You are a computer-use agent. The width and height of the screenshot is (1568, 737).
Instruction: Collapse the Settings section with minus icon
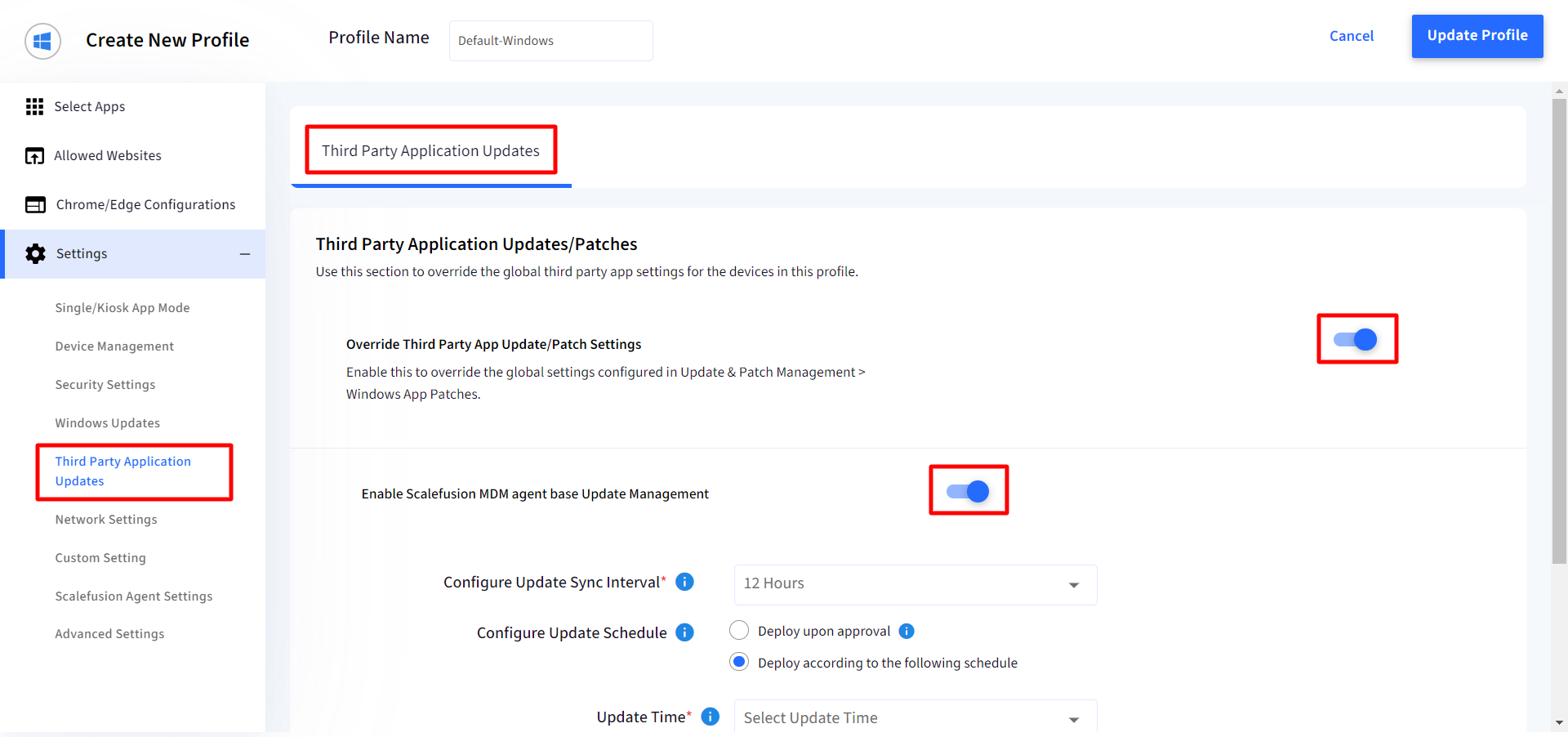[x=245, y=254]
